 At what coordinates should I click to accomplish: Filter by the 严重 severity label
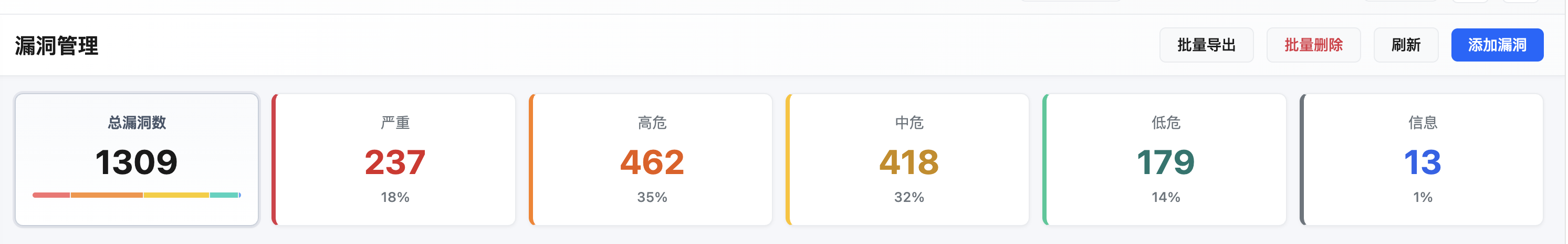(395, 123)
